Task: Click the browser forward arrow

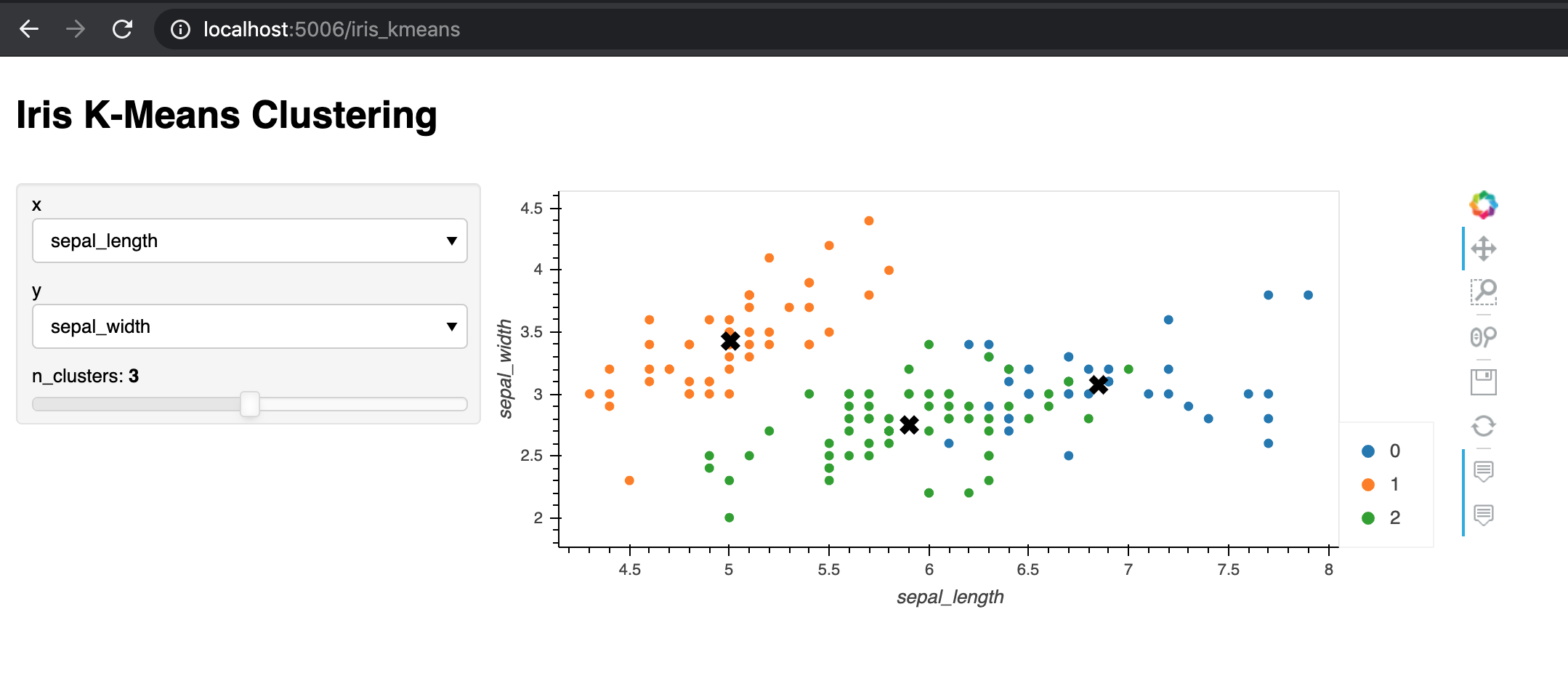Action: (75, 29)
